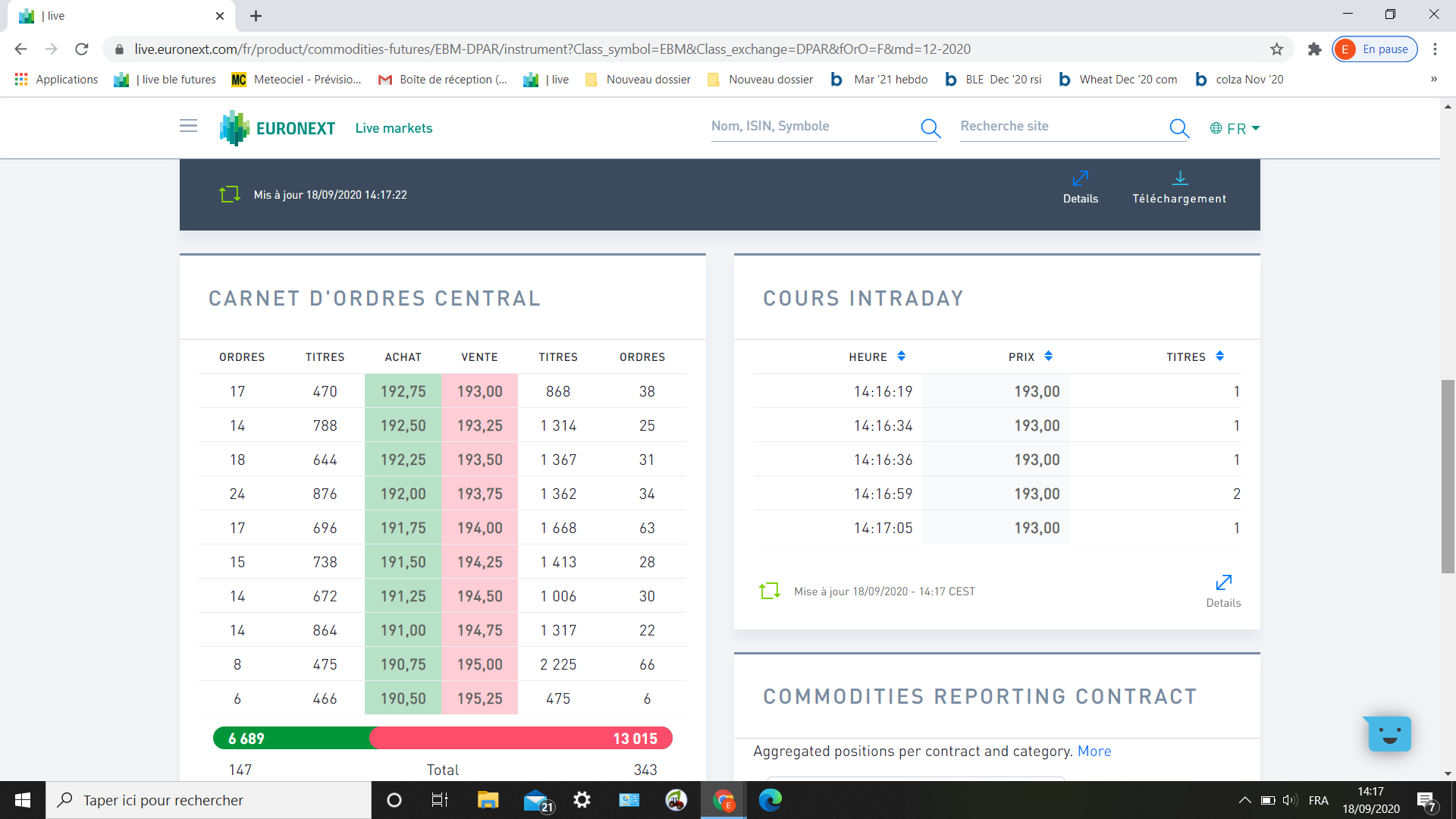Image resolution: width=1456 pixels, height=819 pixels.
Task: Show hidden bookmarks with the chevron
Action: [1433, 80]
